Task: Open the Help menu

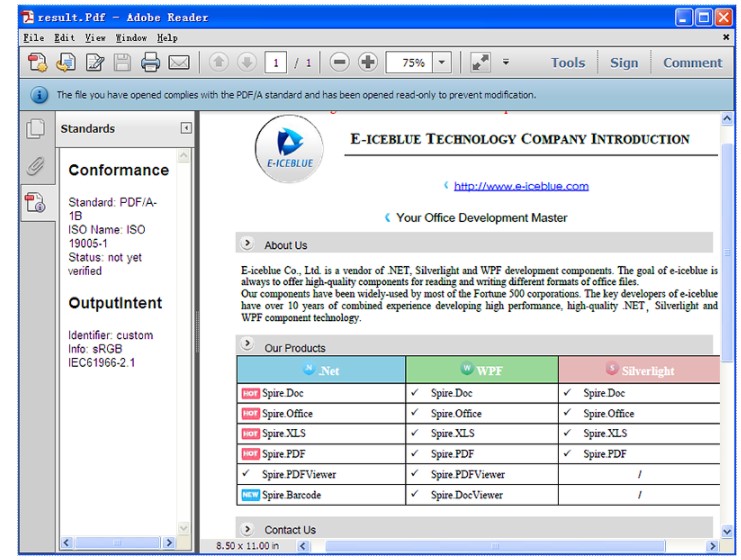Action: click(x=167, y=38)
